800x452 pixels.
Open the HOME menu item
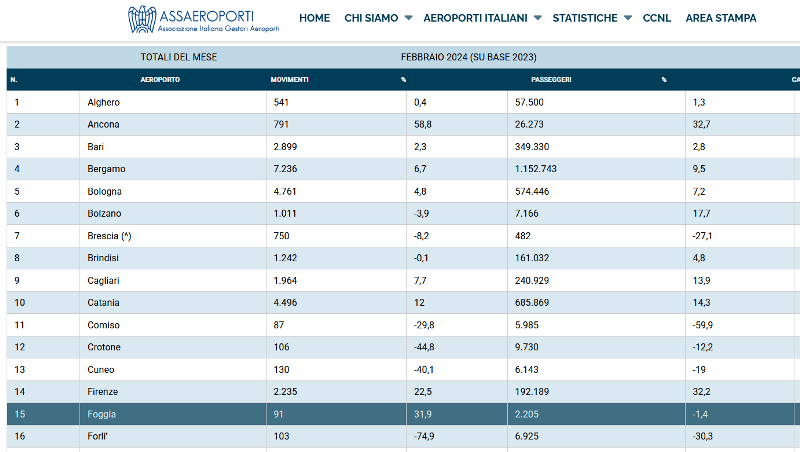pos(314,18)
